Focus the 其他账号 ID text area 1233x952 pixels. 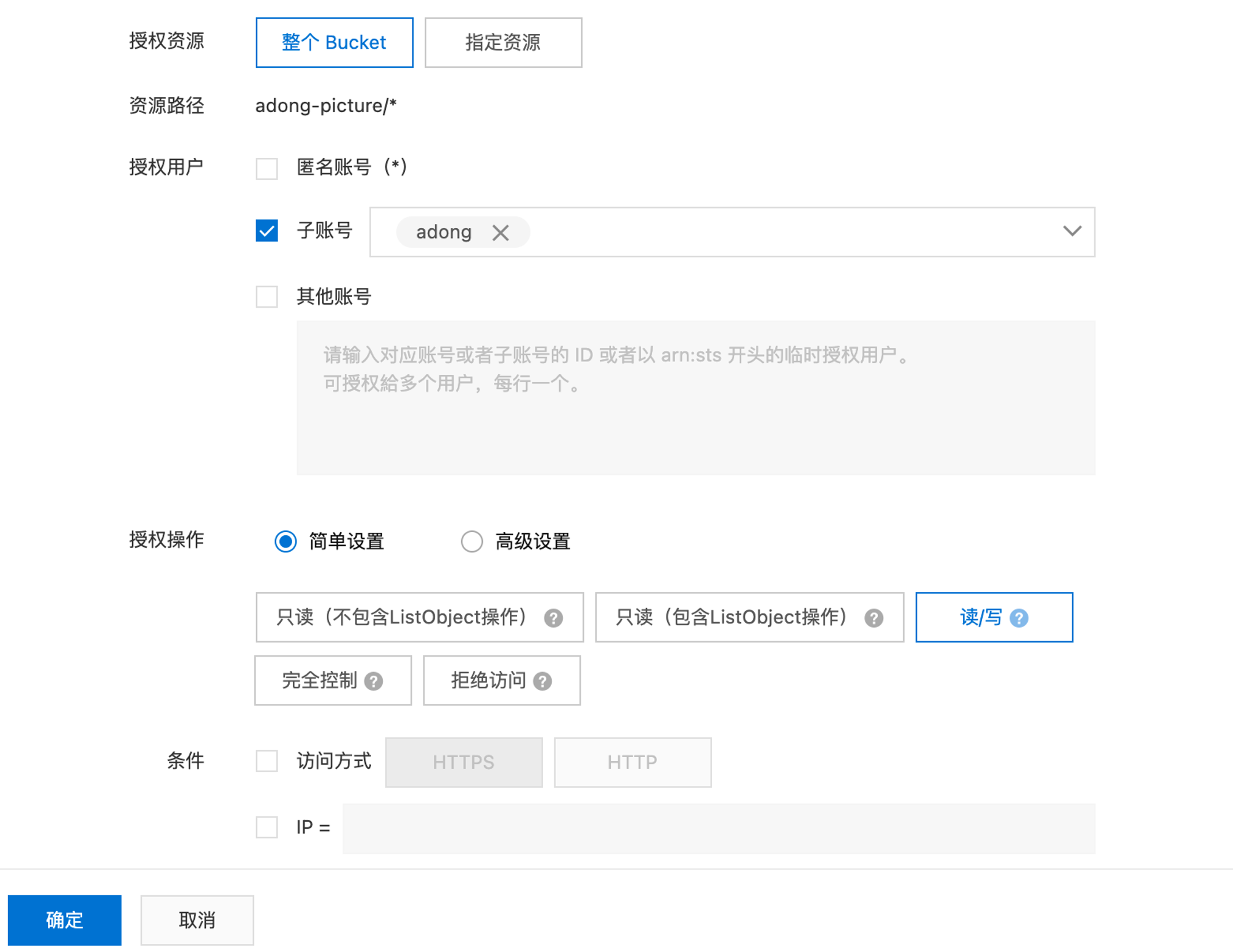coord(695,398)
